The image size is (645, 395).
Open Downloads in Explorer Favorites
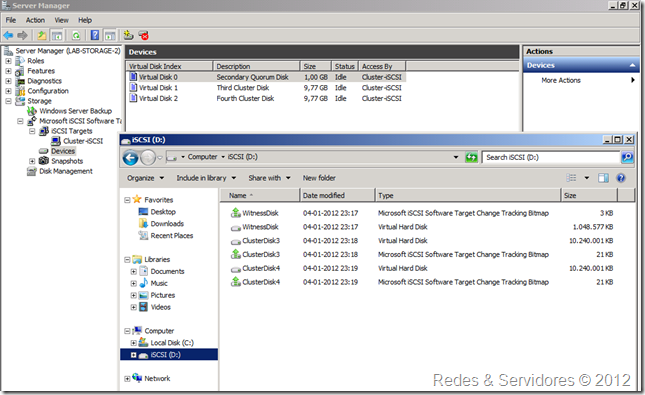[167, 224]
